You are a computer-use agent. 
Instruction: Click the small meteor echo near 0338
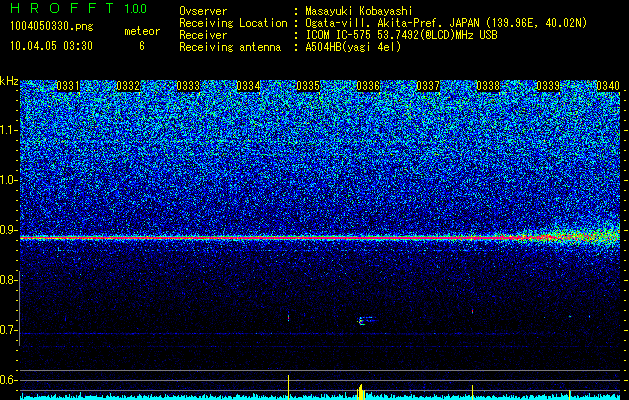coord(473,311)
